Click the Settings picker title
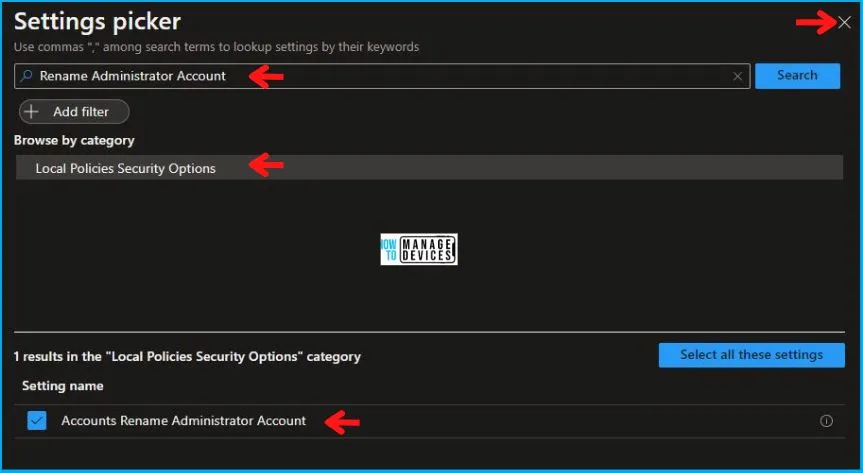This screenshot has width=863, height=473. coord(97,22)
